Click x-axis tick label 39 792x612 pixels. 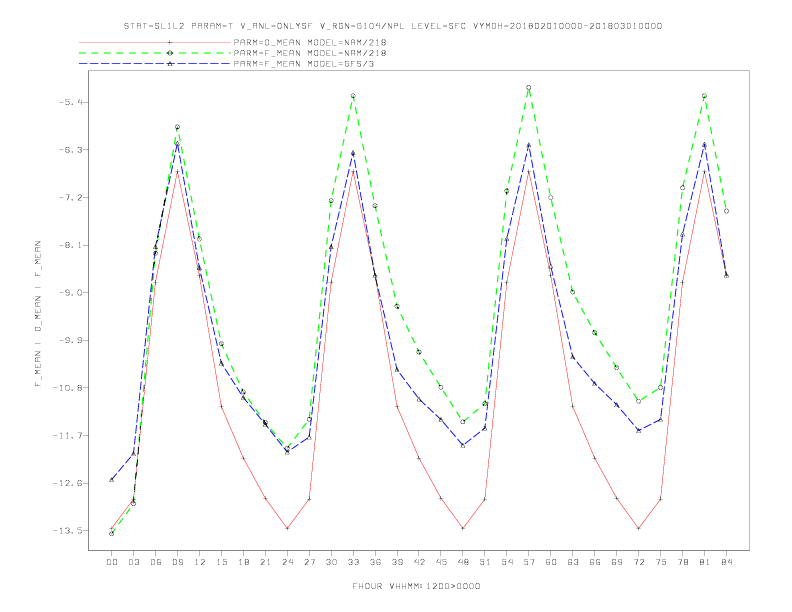point(398,562)
